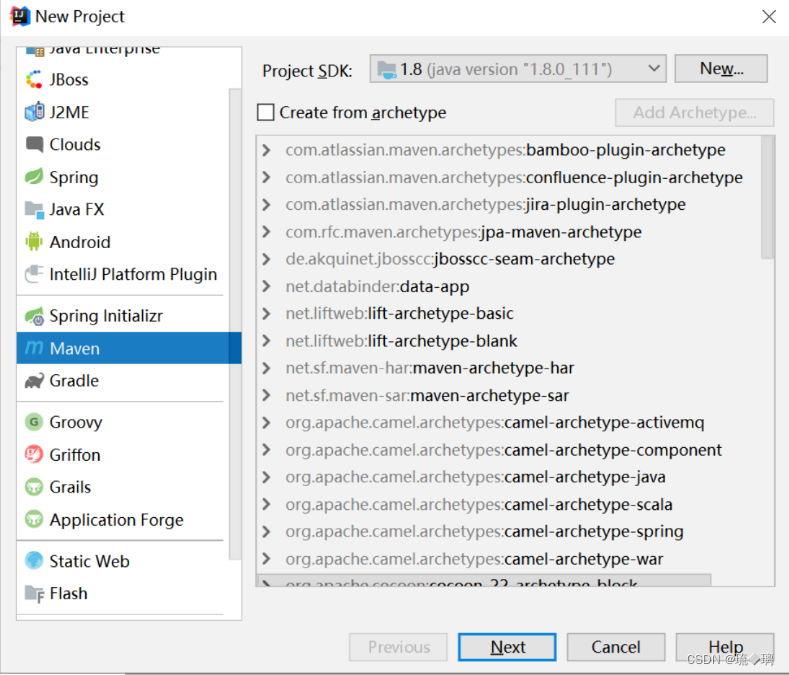Select the IntelliJ Platform Plugin type

pos(123,274)
